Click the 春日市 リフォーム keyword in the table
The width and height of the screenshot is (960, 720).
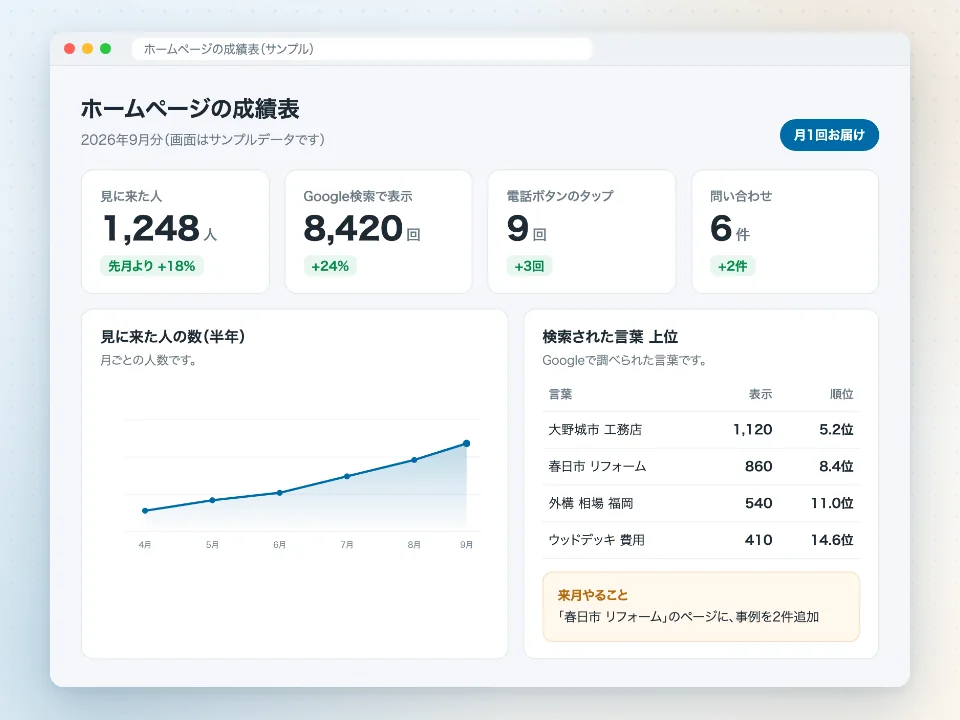598,467
